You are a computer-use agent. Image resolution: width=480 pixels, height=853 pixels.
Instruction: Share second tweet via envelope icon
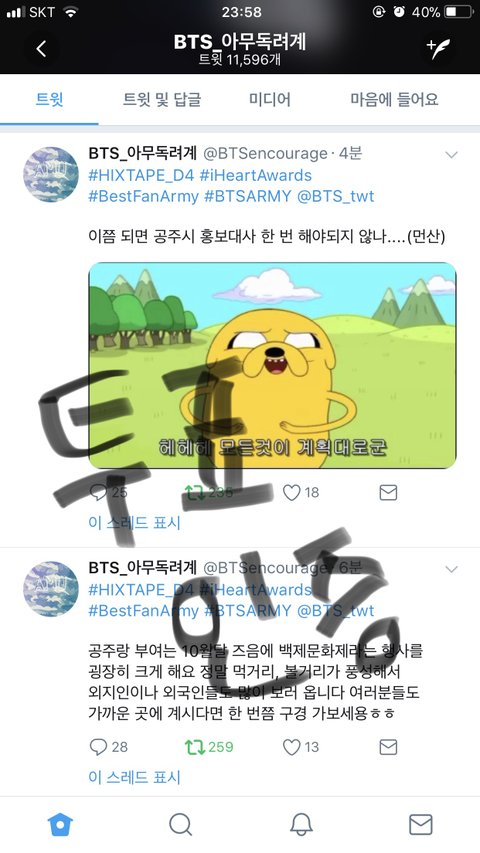pyautogui.click(x=388, y=747)
